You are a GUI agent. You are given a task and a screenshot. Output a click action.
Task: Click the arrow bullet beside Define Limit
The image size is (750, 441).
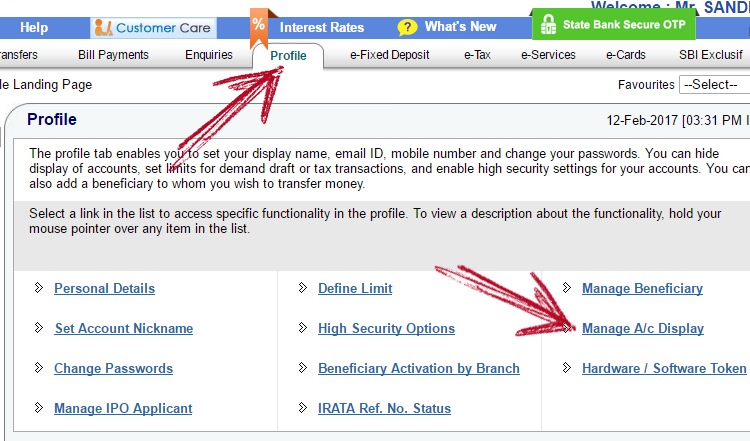[303, 288]
